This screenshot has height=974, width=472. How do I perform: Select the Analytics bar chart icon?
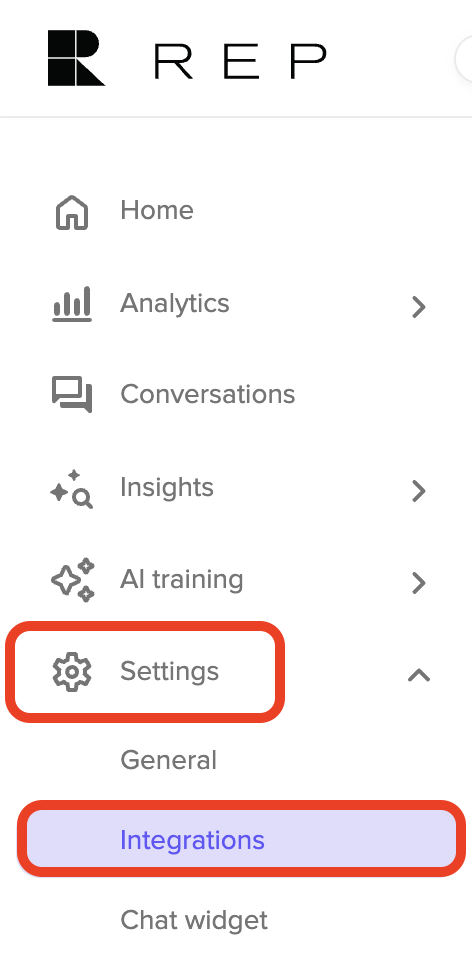72,304
